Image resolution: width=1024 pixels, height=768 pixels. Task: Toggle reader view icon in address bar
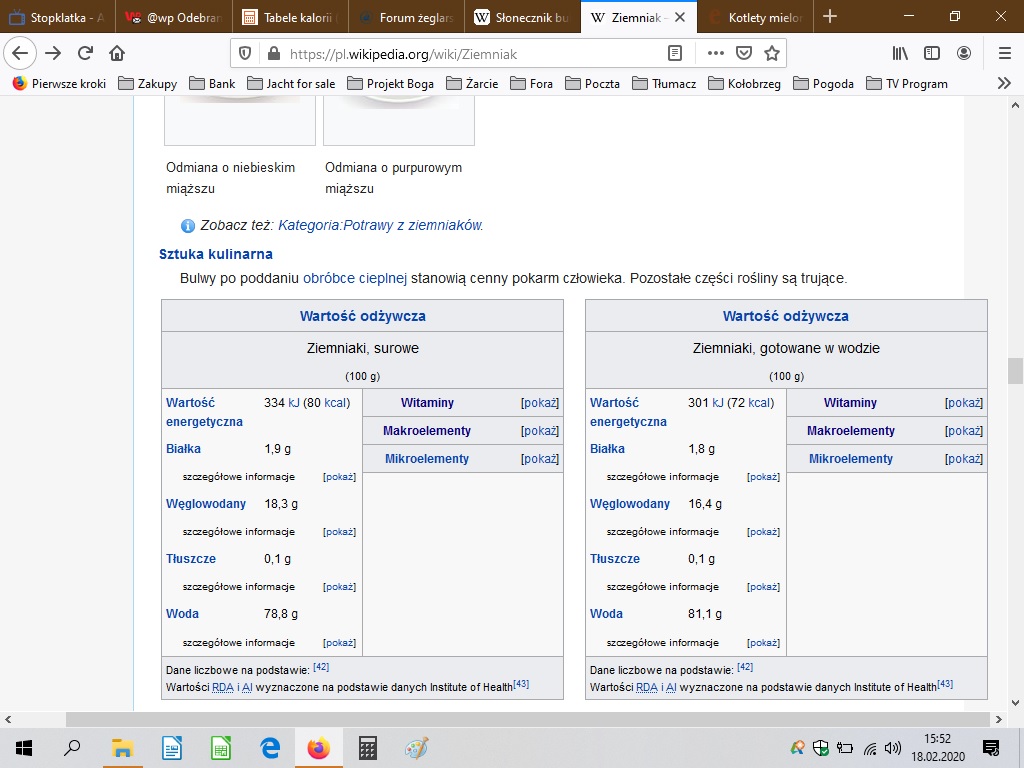click(675, 53)
